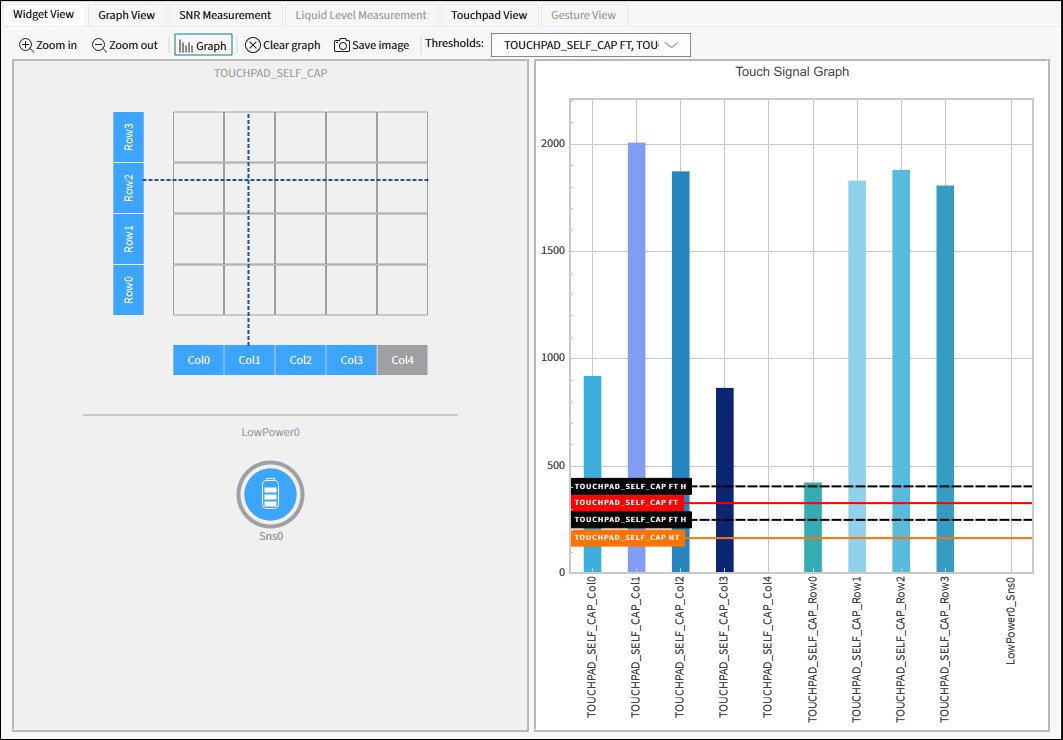Click the Zoom out magnifier icon
This screenshot has width=1063, height=740.
pos(99,45)
